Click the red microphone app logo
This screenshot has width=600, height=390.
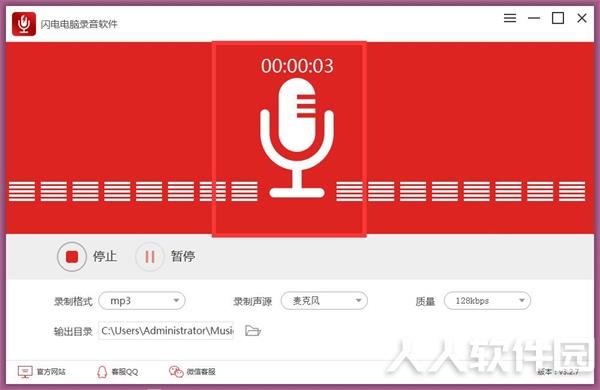pyautogui.click(x=24, y=24)
